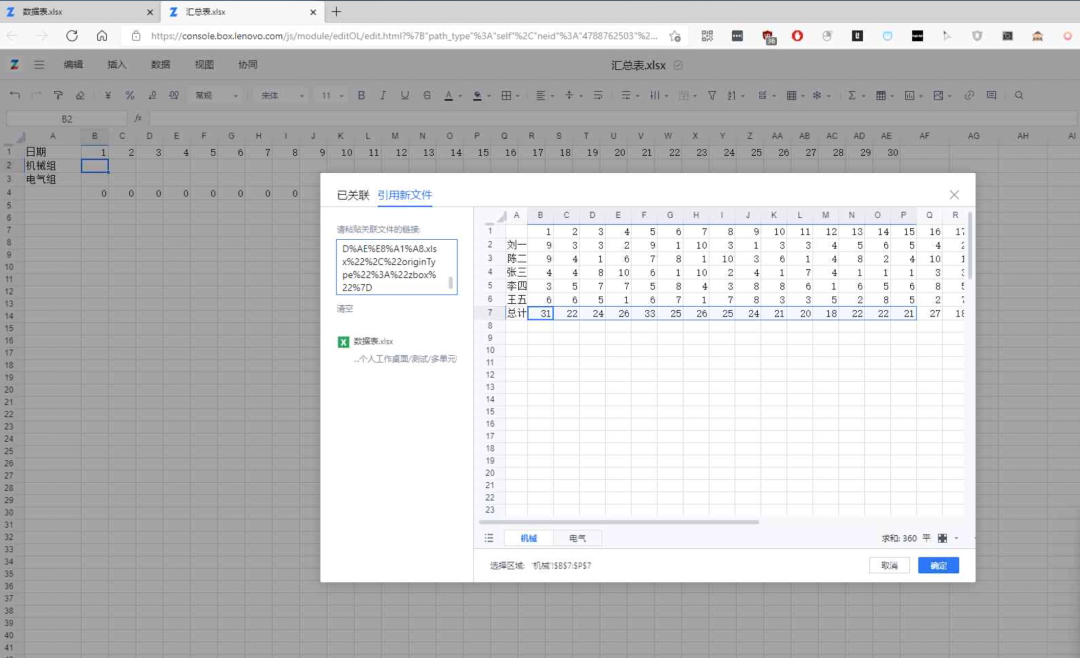Bookmark this page with the star icon

675,36
